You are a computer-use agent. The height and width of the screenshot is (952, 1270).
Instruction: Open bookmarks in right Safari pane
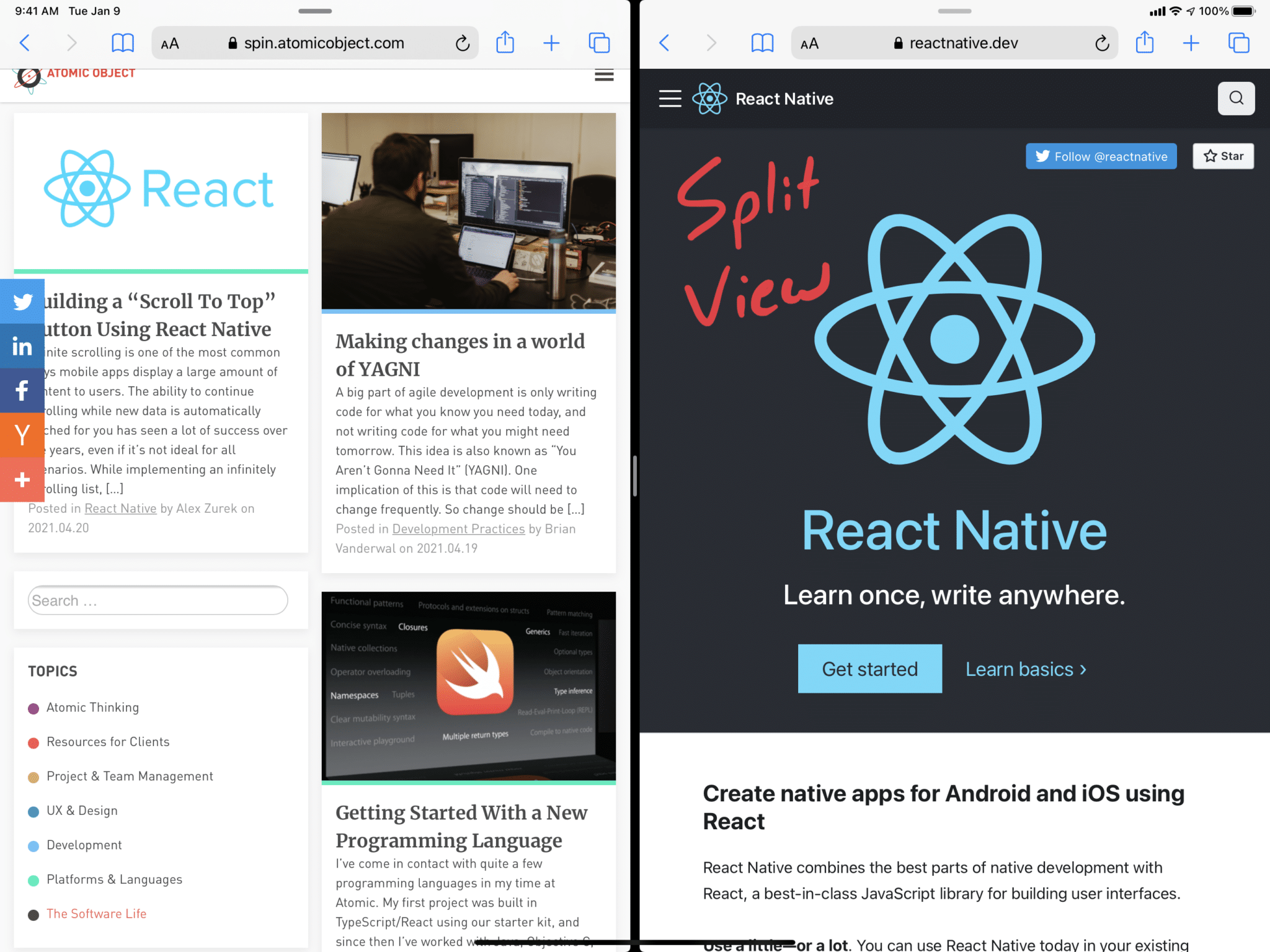(x=762, y=43)
